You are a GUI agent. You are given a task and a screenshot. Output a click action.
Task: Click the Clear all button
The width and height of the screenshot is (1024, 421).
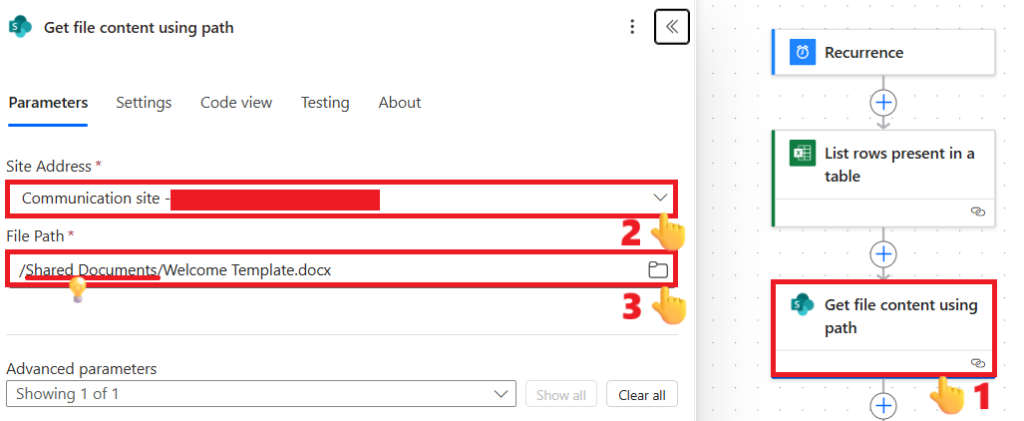641,394
